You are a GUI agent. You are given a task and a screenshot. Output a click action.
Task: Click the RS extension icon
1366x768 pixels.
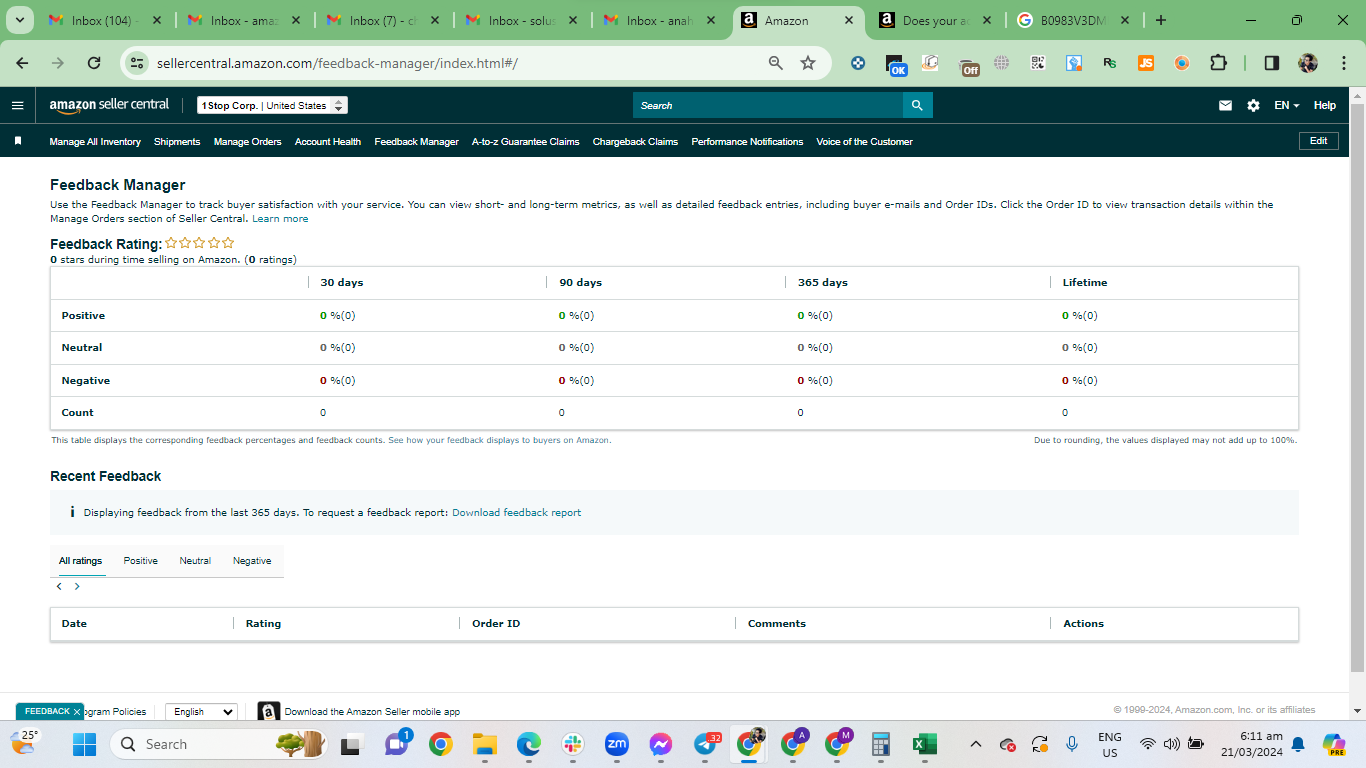(1110, 63)
